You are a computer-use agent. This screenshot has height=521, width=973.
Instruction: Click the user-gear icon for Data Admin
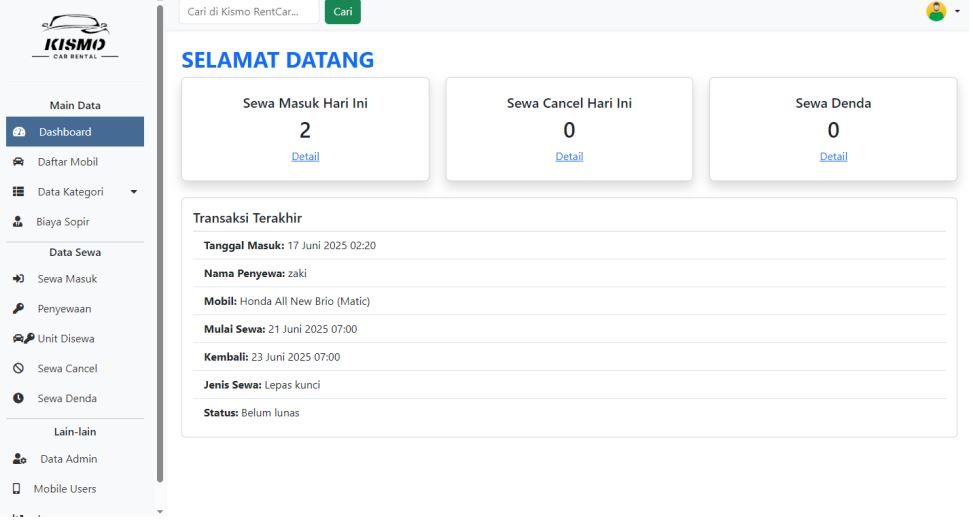18,459
